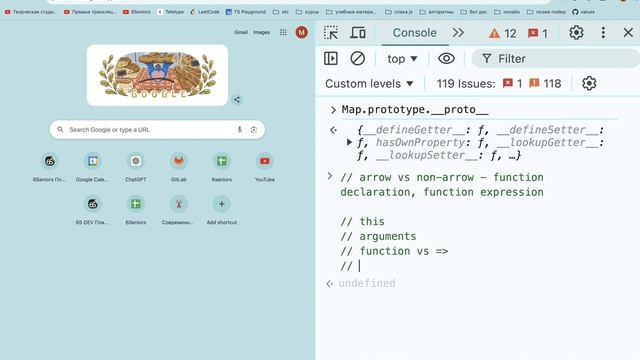Open the 6Seniors YouTube bookmark

pyautogui.click(x=137, y=12)
